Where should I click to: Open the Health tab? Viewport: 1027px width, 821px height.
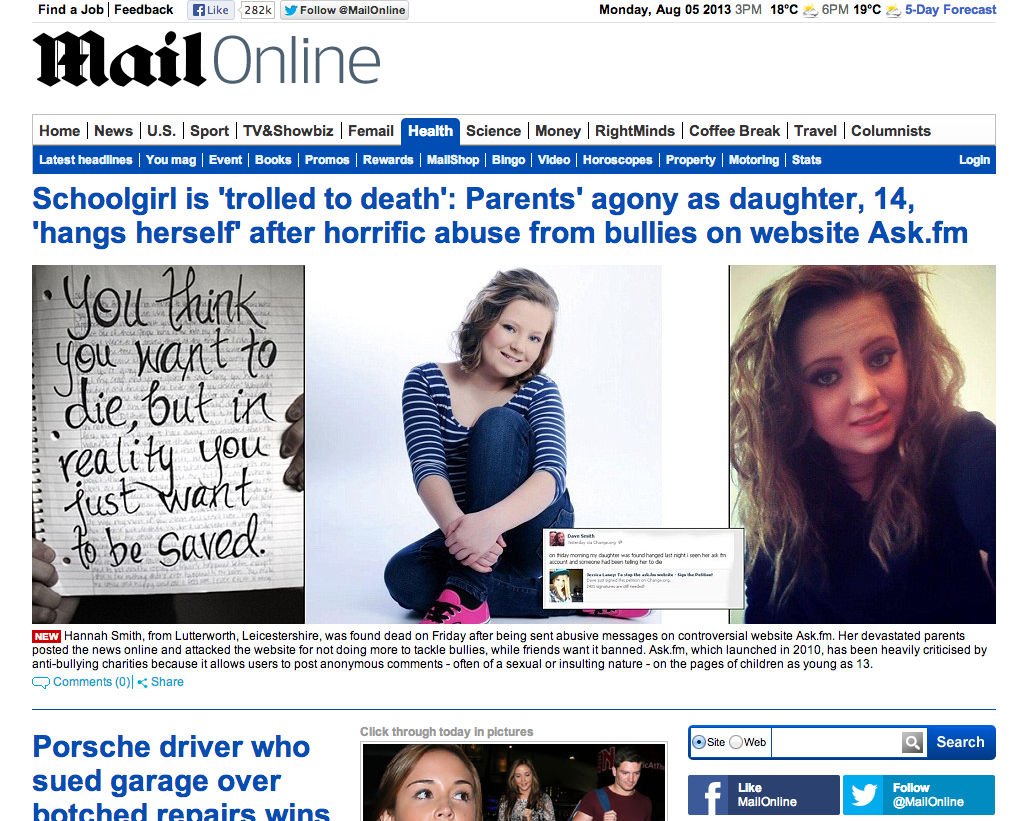[x=430, y=131]
